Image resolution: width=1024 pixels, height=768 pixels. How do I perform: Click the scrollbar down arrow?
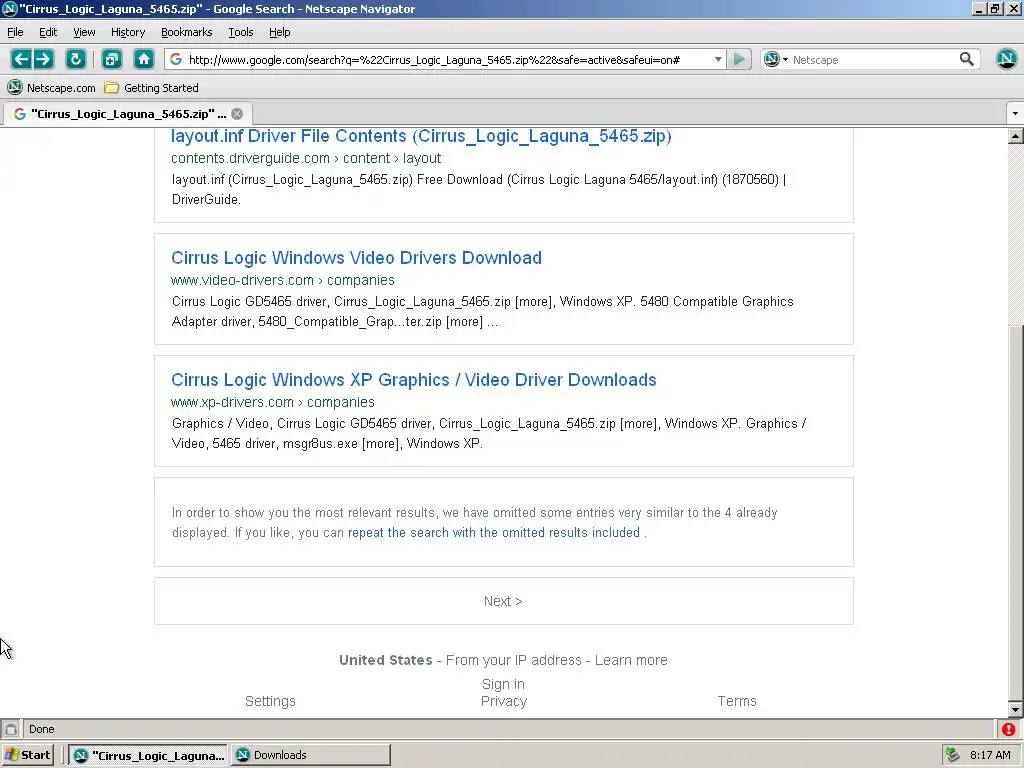coord(1016,709)
